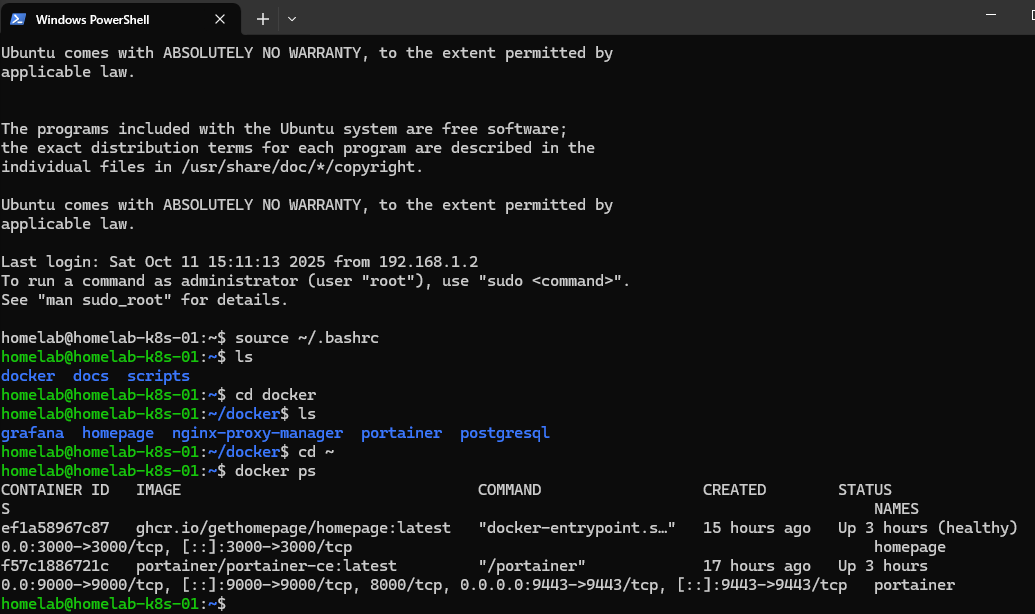Click '15 hours ago' created value
This screenshot has height=614, width=1035.
756,528
